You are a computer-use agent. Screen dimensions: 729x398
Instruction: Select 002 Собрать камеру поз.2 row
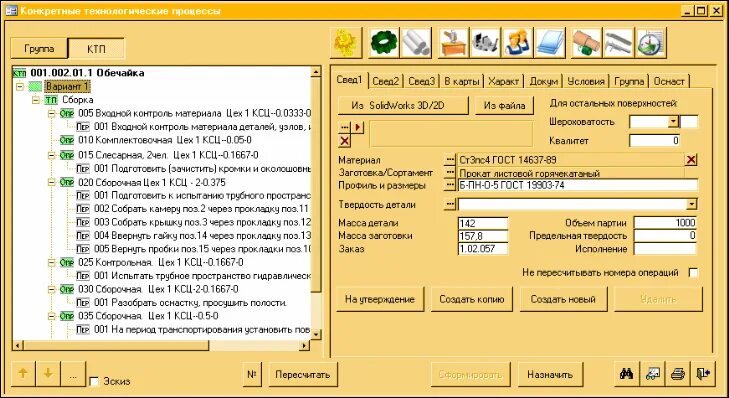pos(201,209)
